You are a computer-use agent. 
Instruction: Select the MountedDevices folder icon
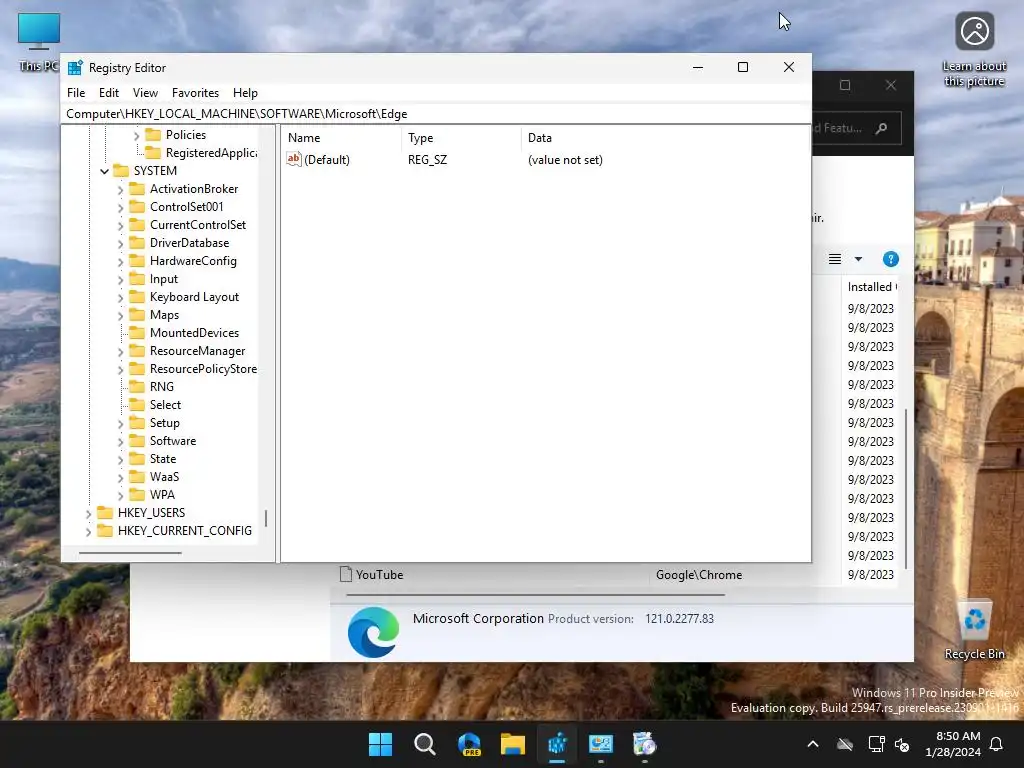[x=137, y=332]
